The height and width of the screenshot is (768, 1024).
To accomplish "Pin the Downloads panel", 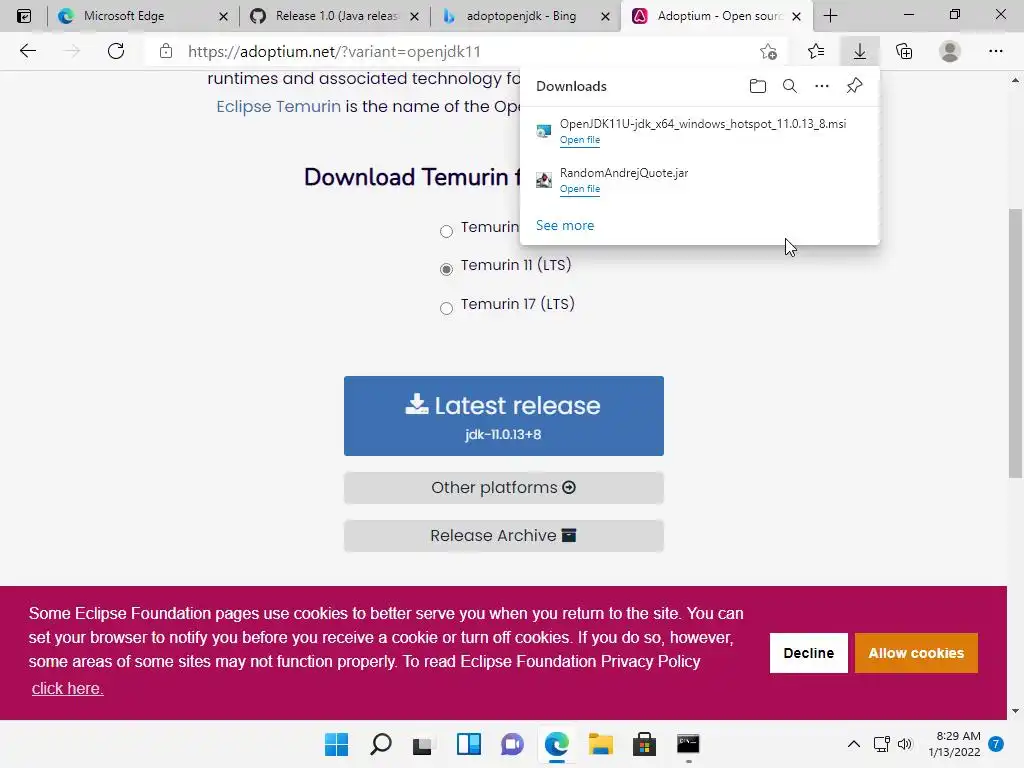I will click(854, 86).
